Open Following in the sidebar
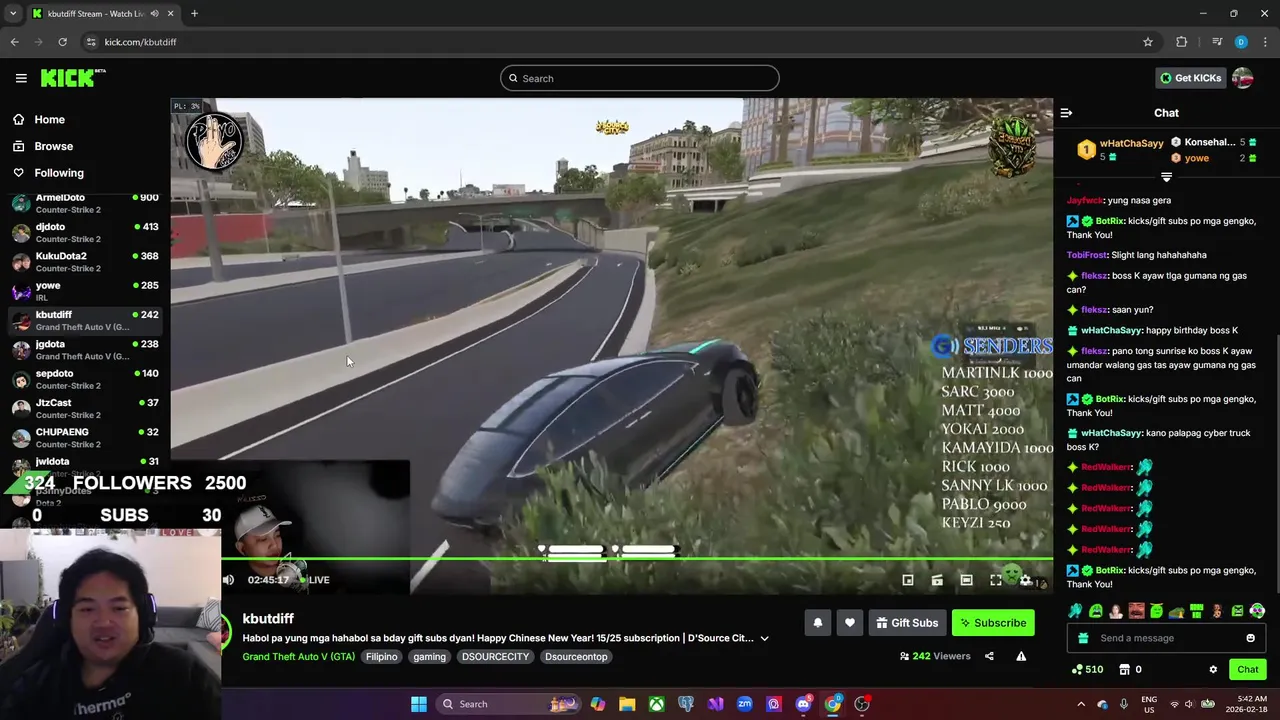 58,173
